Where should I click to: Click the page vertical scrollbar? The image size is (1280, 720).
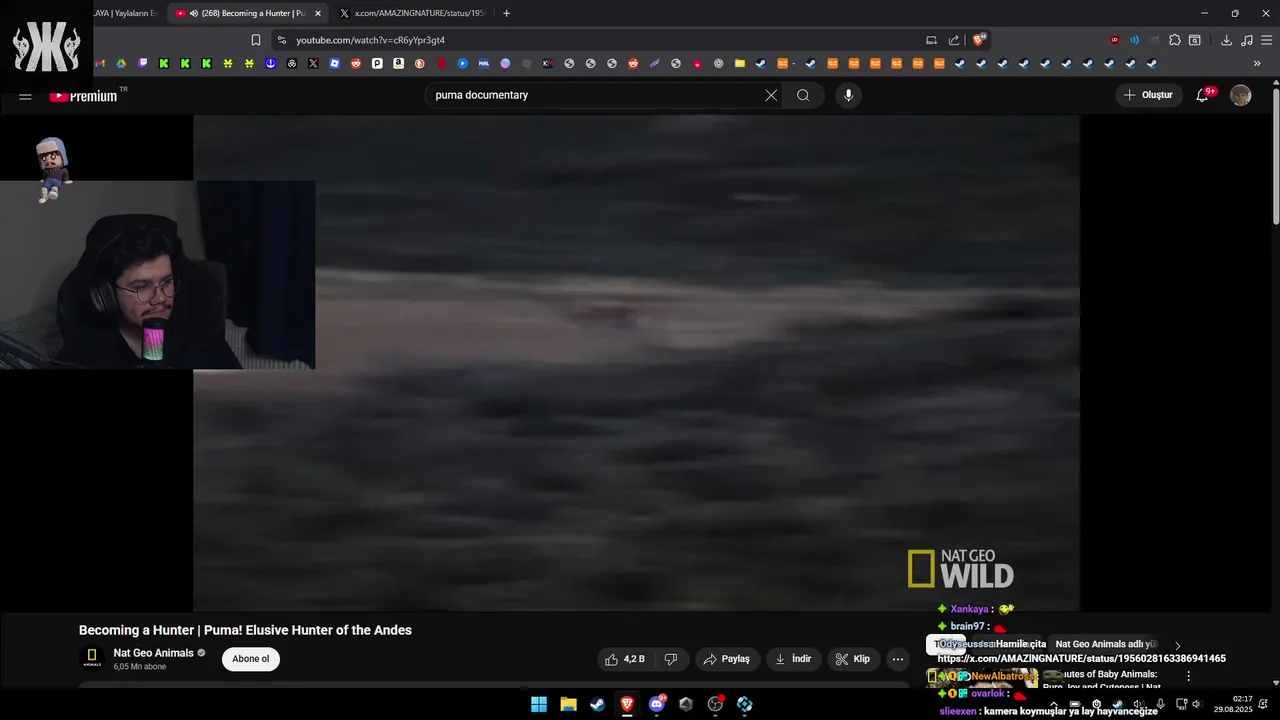click(1275, 155)
